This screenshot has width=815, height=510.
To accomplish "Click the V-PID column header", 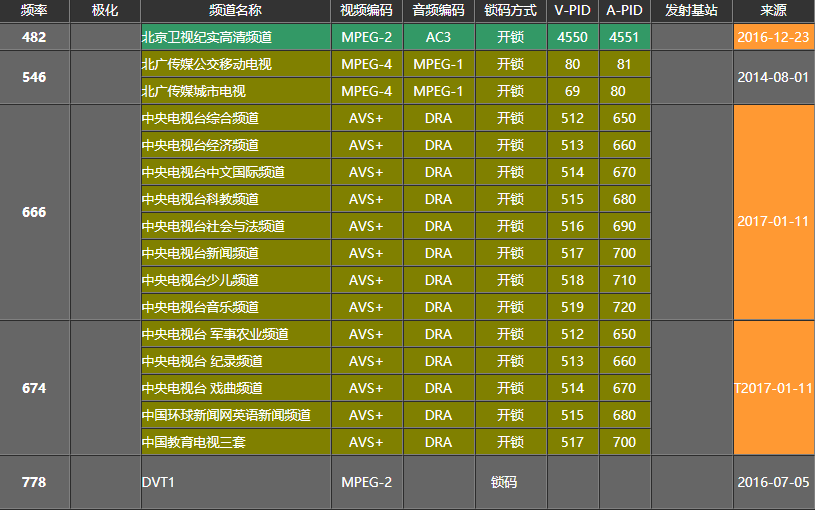I will click(x=572, y=10).
